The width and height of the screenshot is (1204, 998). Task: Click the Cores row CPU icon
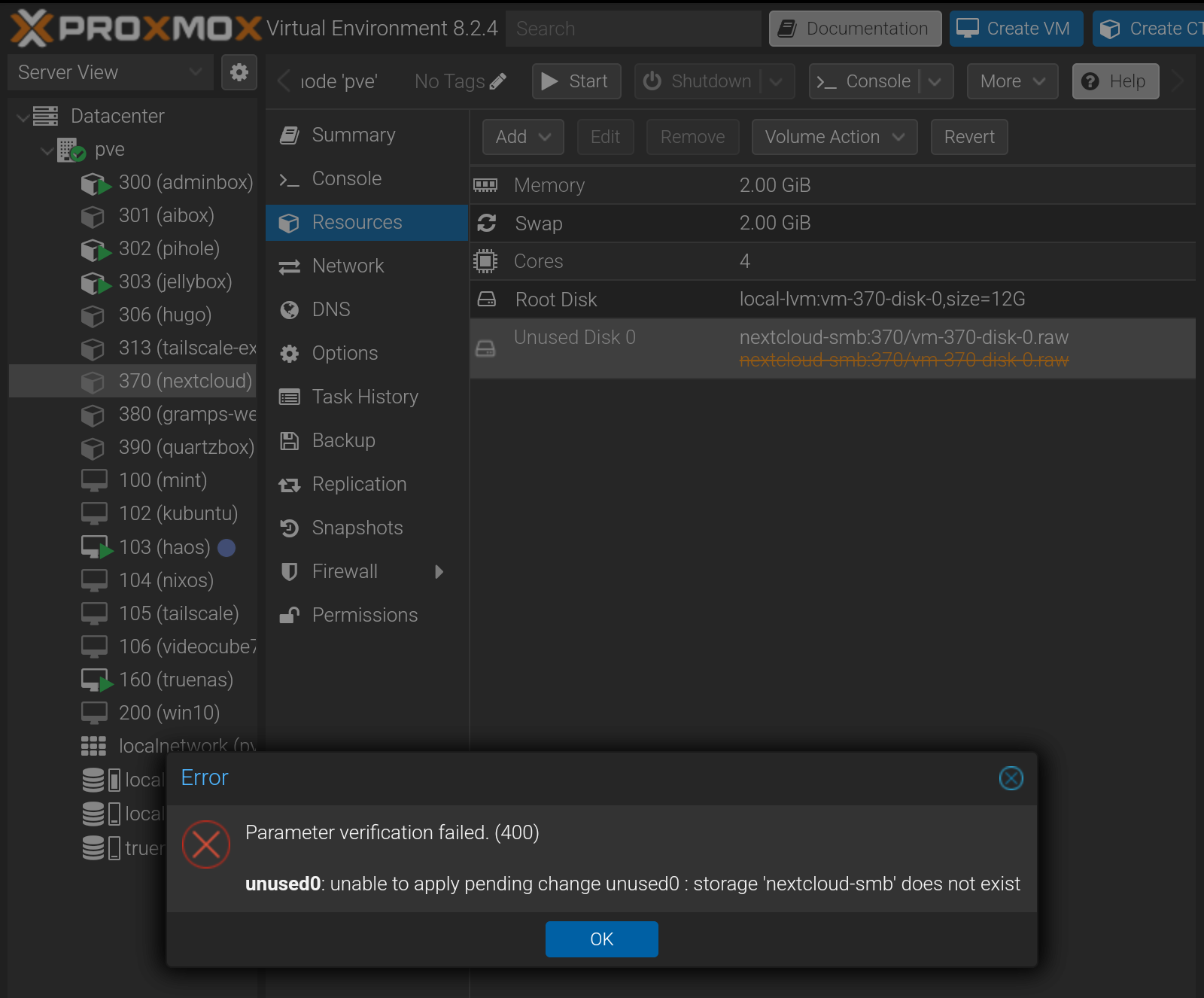pyautogui.click(x=485, y=261)
